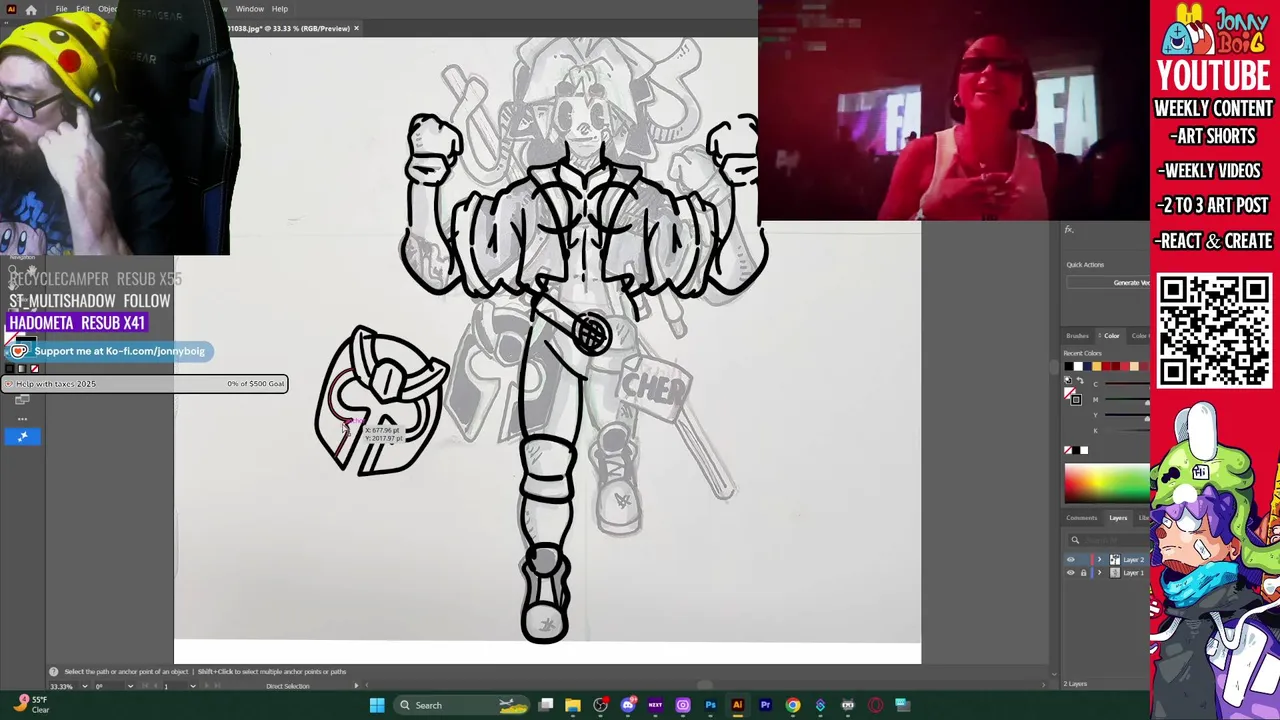Adjust the C cyan slider

tap(1127, 383)
